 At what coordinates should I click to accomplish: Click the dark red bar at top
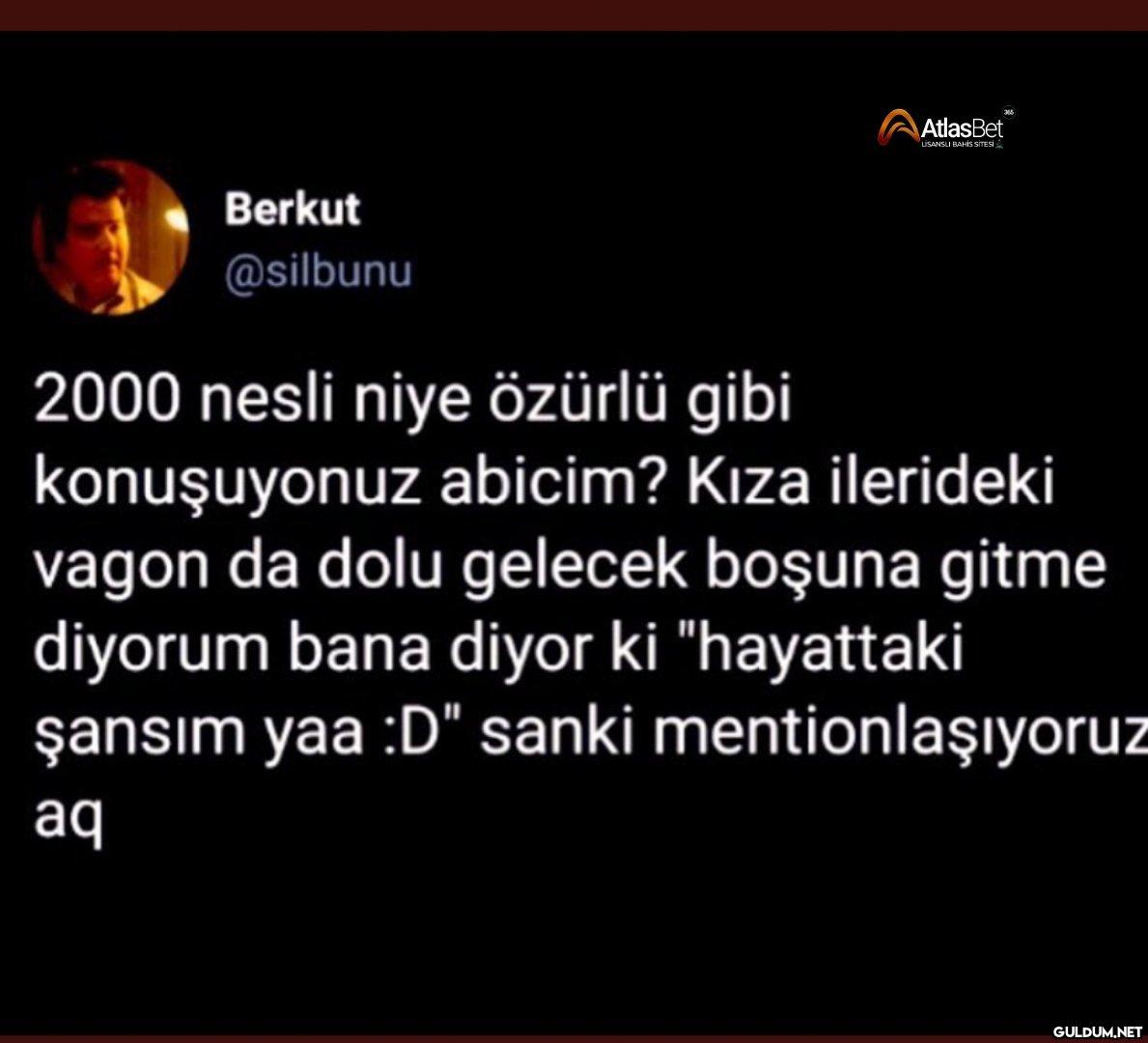click(574, 15)
